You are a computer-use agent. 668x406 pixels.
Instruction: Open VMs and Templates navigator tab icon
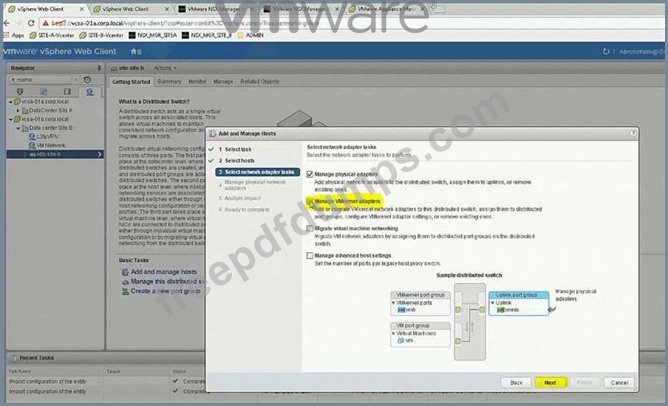43,92
